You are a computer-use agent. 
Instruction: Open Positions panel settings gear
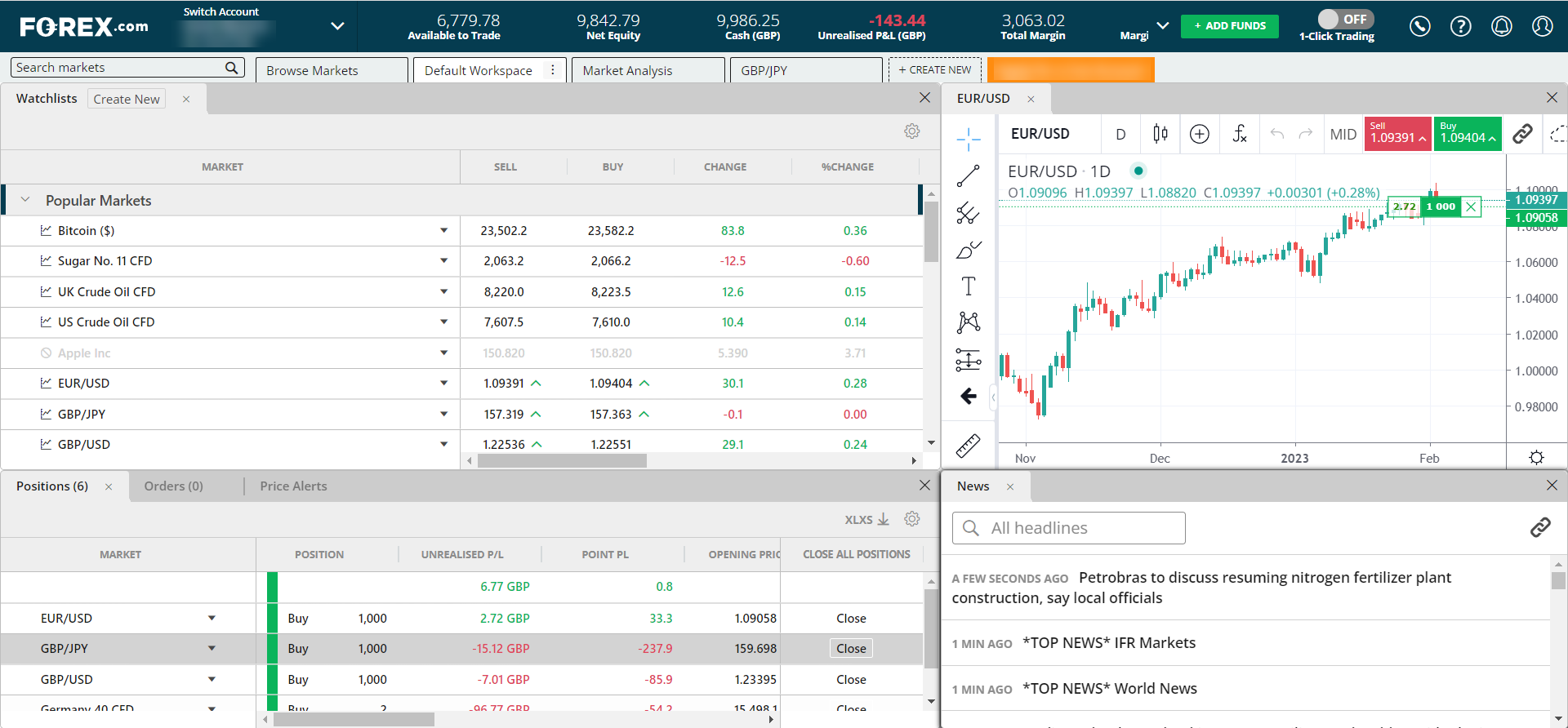(x=912, y=519)
